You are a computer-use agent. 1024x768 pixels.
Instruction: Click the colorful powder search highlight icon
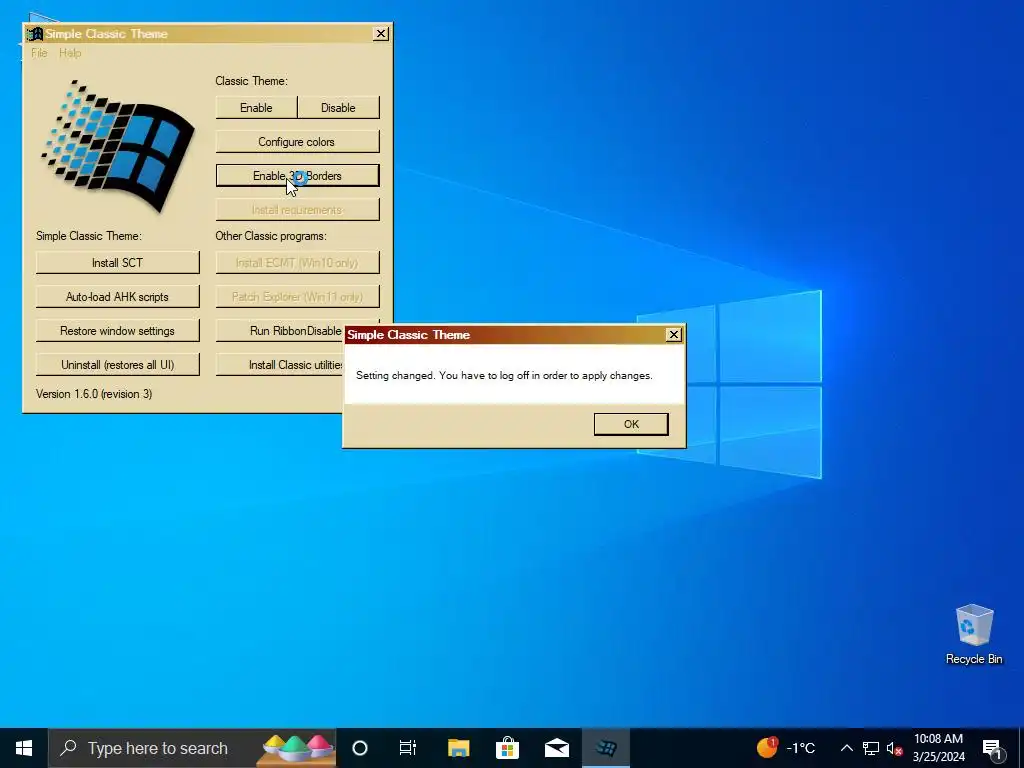pyautogui.click(x=297, y=748)
